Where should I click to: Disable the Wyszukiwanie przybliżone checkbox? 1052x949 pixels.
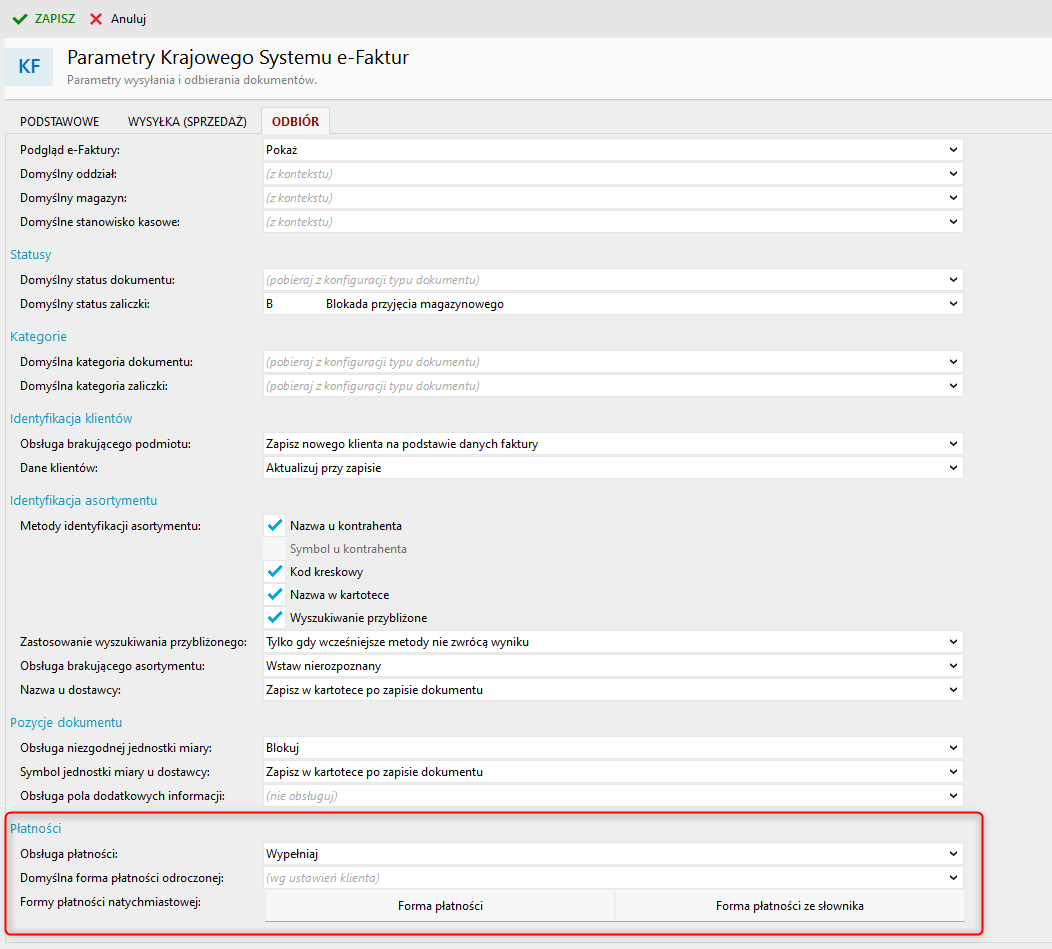275,618
